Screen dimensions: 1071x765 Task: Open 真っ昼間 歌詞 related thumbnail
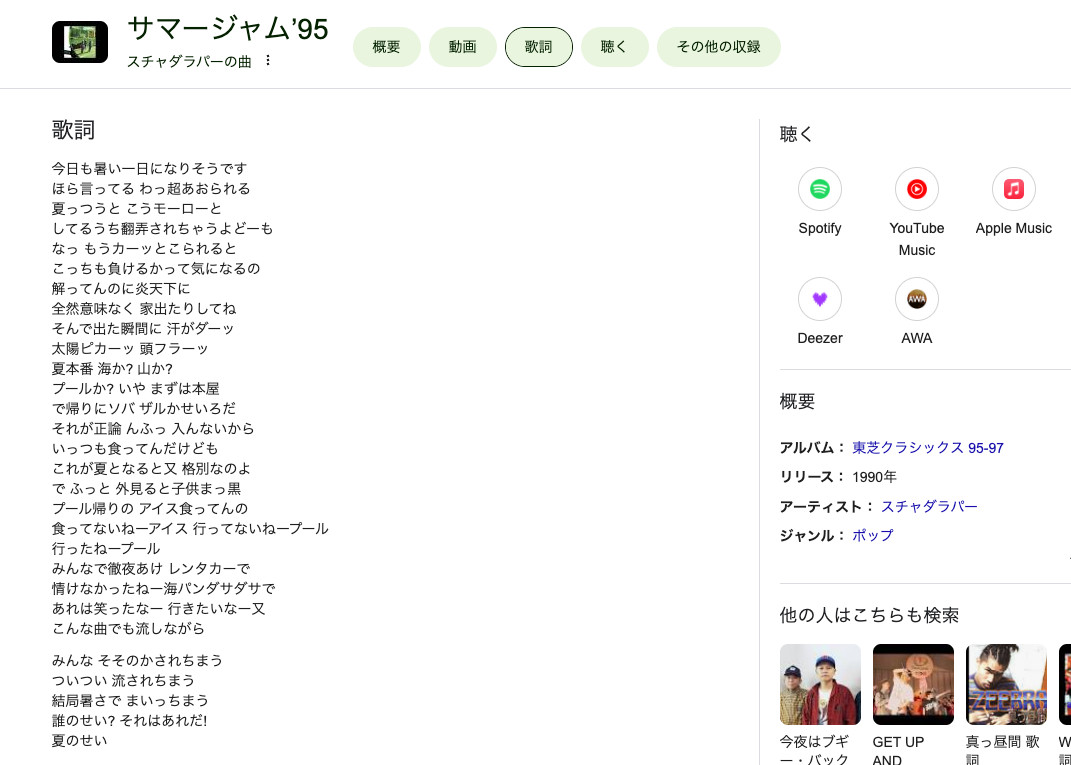[x=1006, y=684]
